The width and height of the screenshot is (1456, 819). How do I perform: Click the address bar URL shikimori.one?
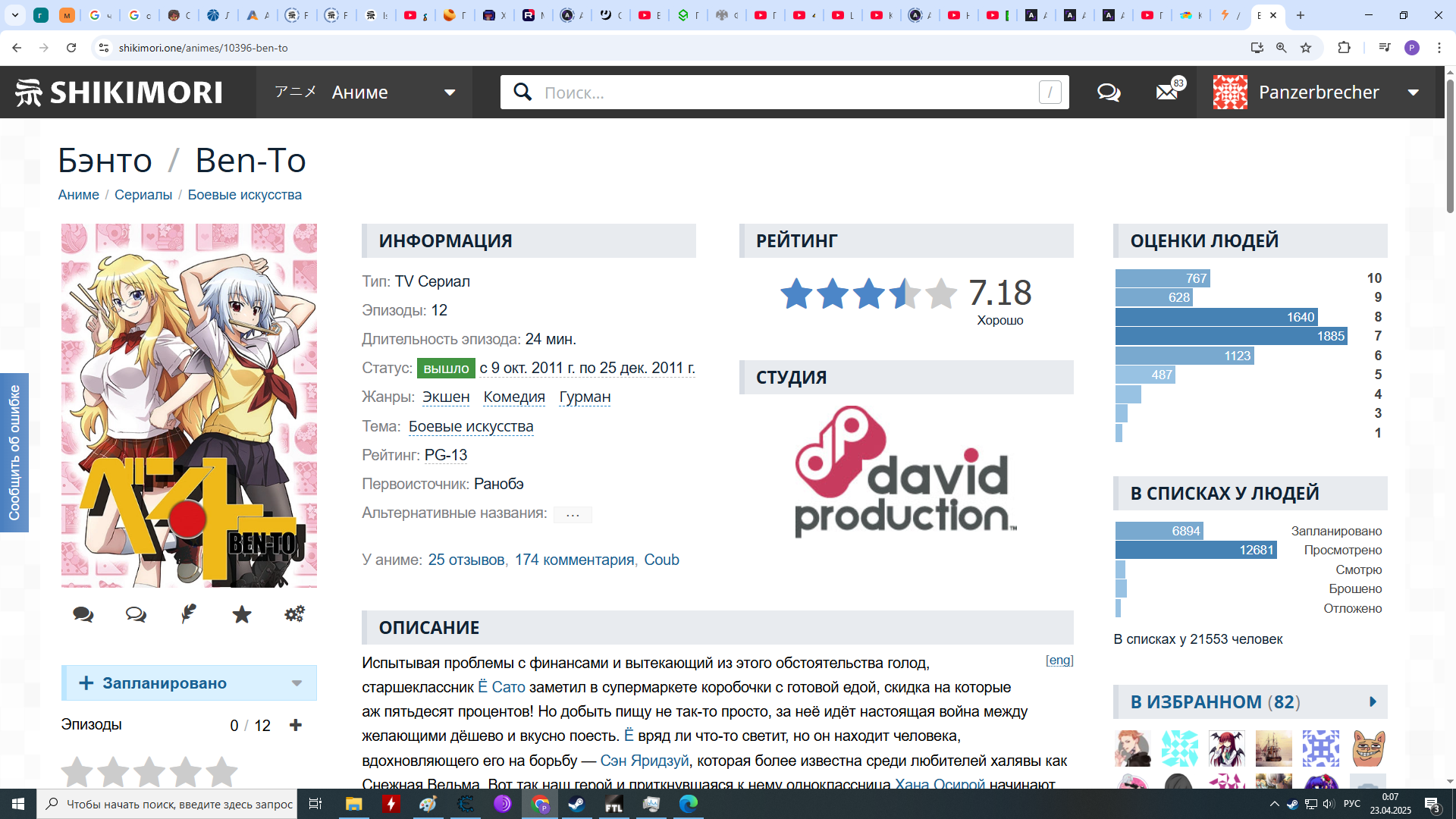coord(203,48)
